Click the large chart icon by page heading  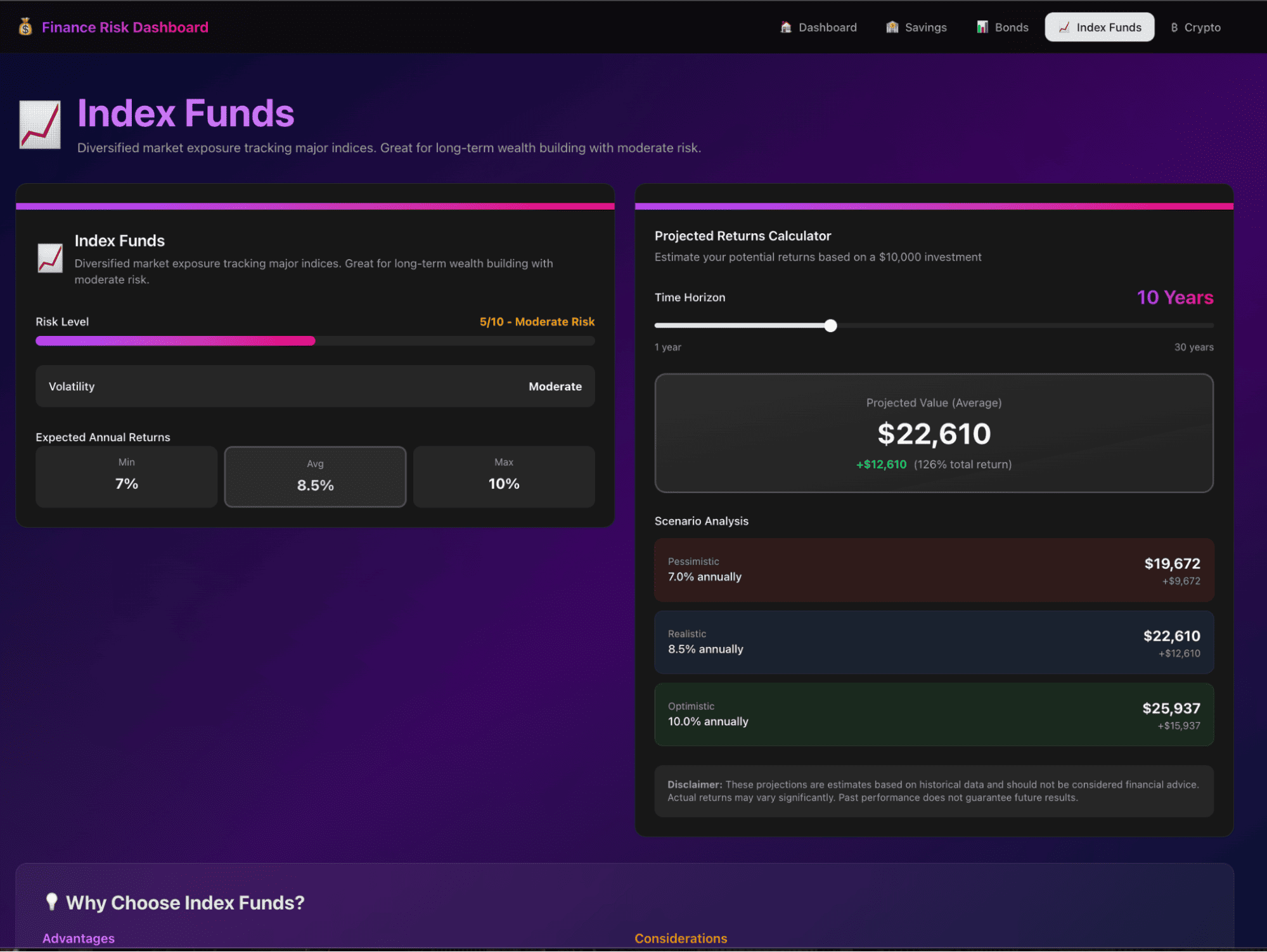tap(40, 125)
